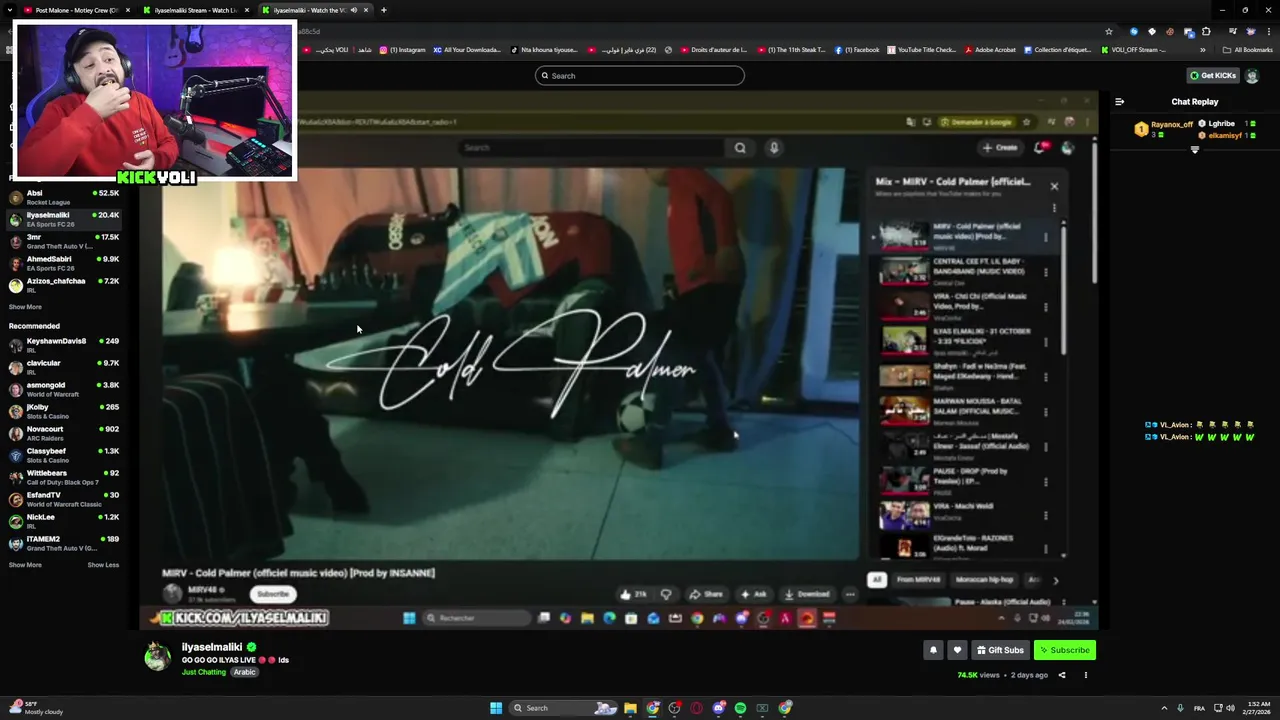Expand chat leaderboard arrow
The width and height of the screenshot is (1280, 720).
tap(1194, 150)
